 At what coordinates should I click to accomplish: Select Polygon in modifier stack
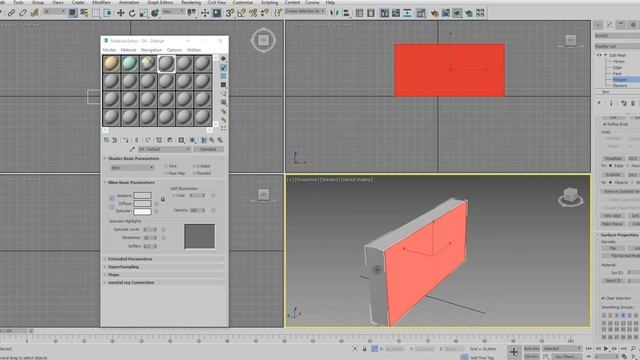point(620,80)
